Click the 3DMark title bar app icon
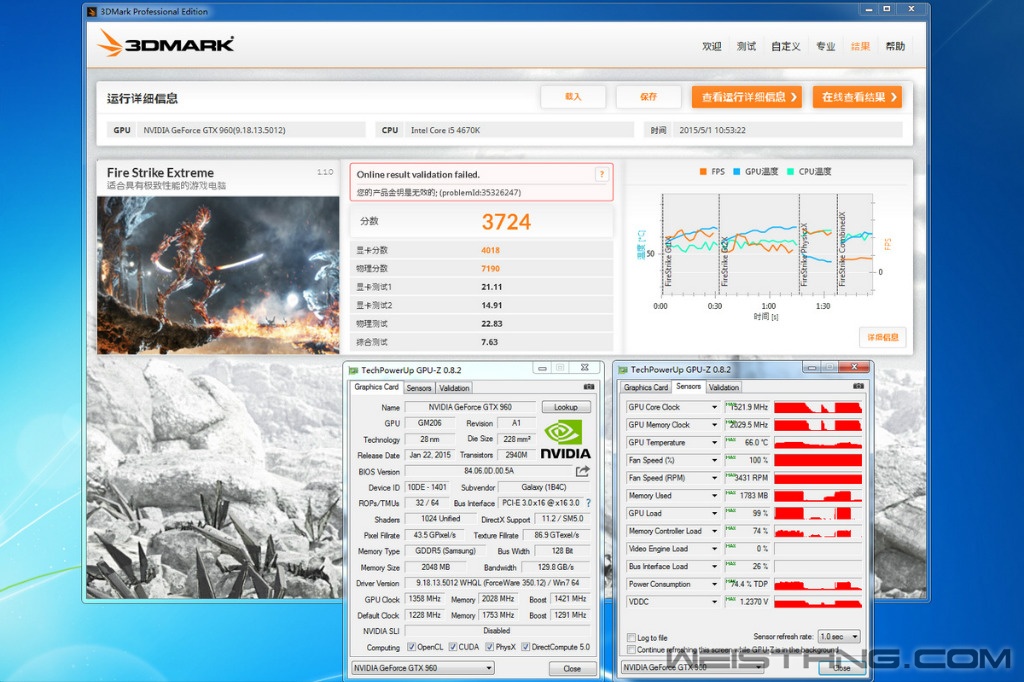 92,12
